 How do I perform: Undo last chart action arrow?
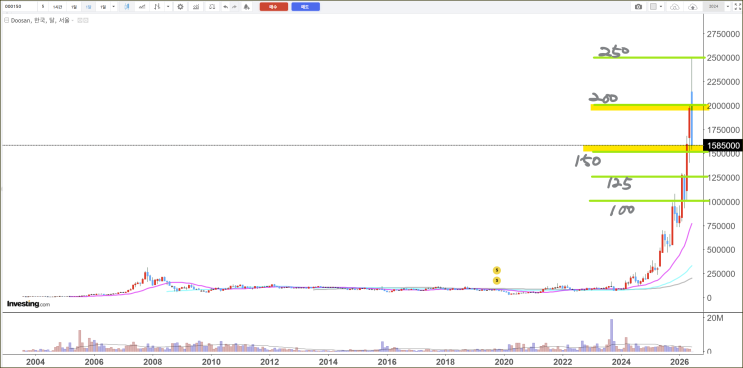pyautogui.click(x=226, y=7)
